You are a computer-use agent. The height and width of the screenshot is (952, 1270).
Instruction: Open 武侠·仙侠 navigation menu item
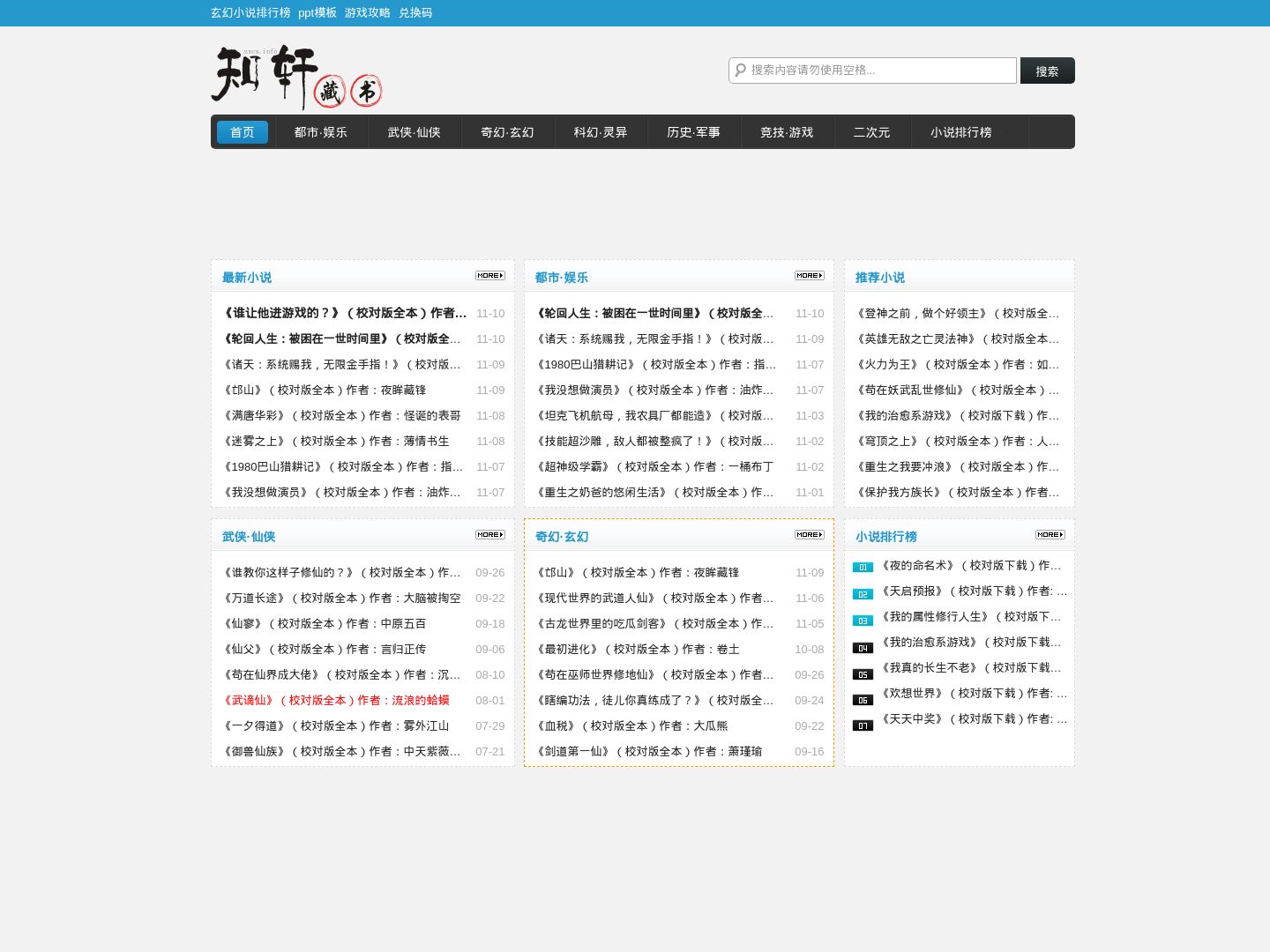[x=415, y=132]
